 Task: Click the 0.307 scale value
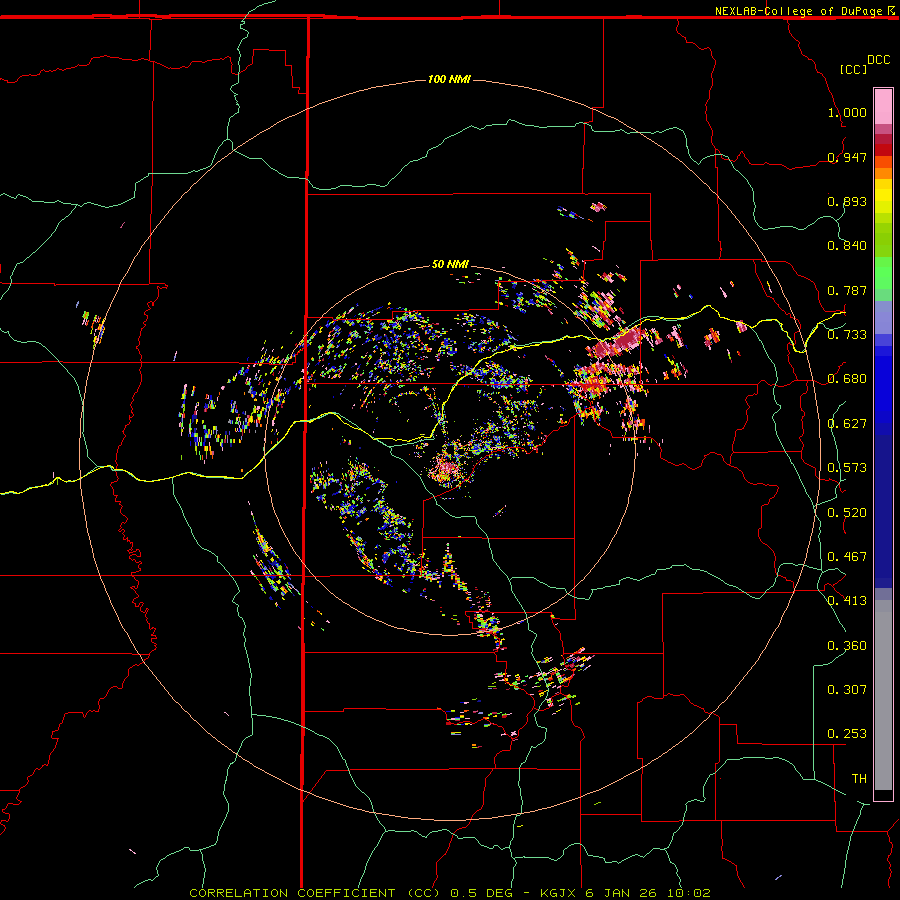(x=847, y=690)
